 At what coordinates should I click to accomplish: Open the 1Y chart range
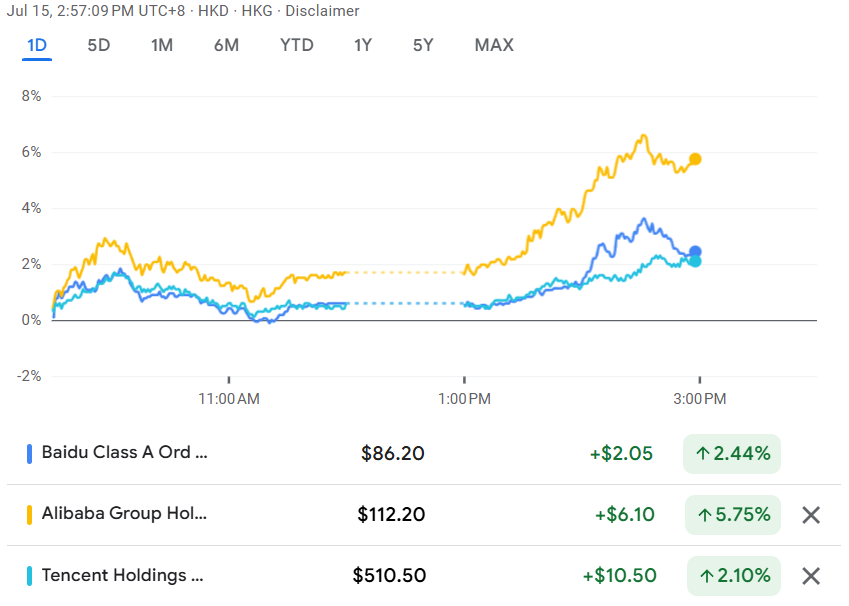[363, 45]
